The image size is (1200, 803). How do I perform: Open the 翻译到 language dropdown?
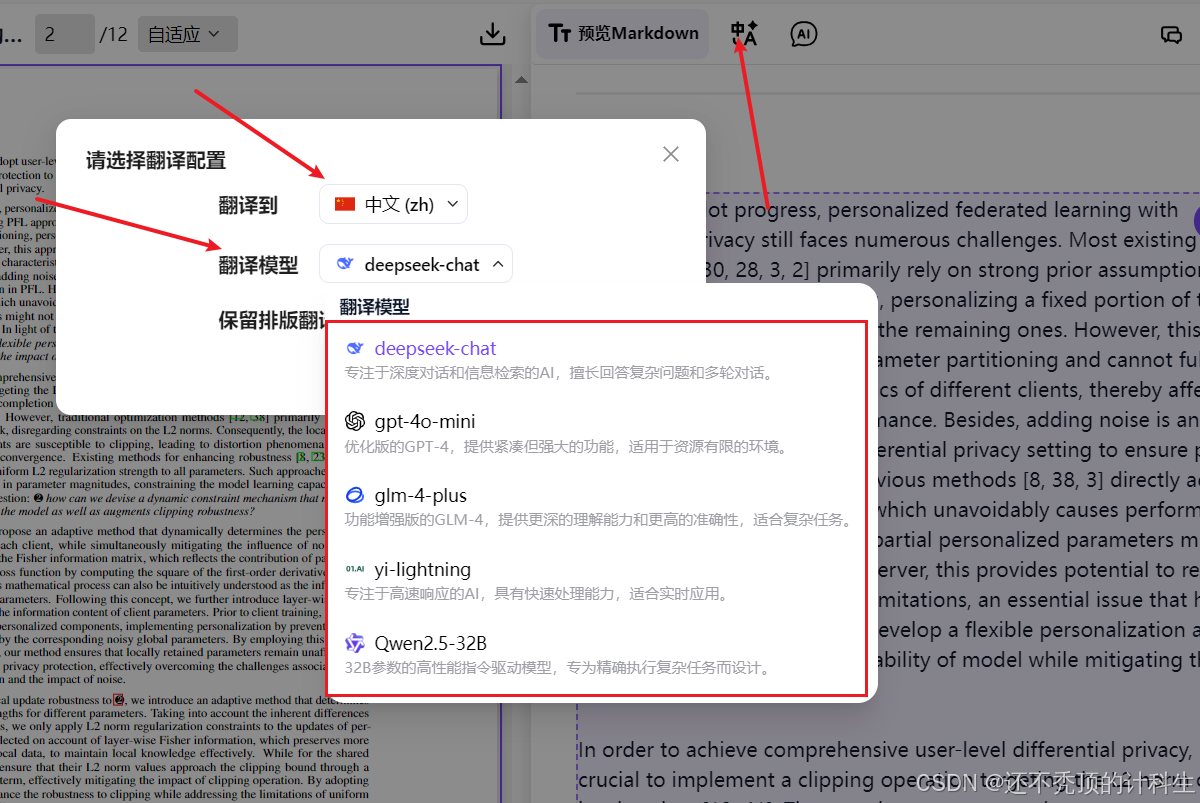coord(394,204)
